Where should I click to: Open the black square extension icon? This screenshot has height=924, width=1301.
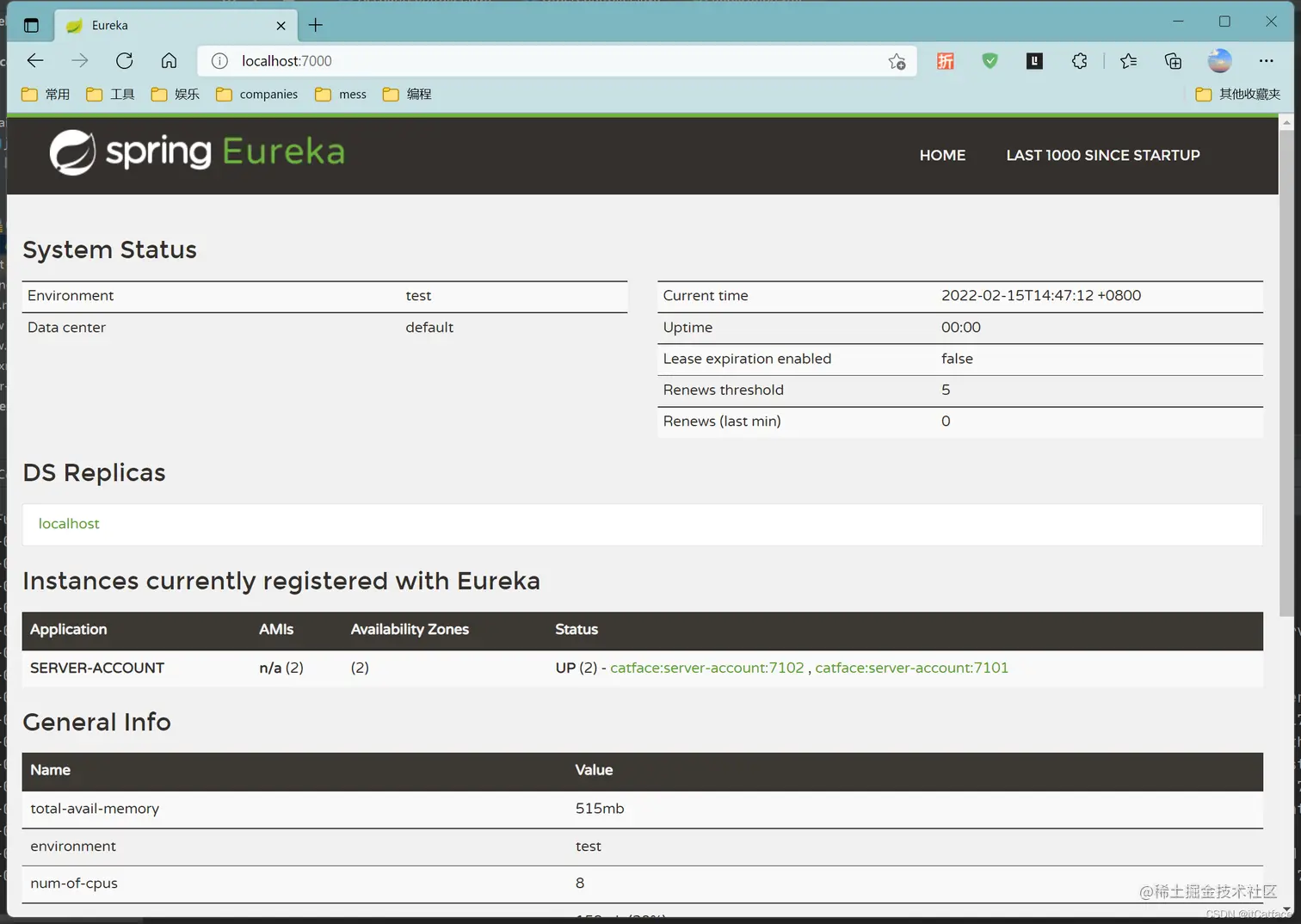(x=1034, y=60)
